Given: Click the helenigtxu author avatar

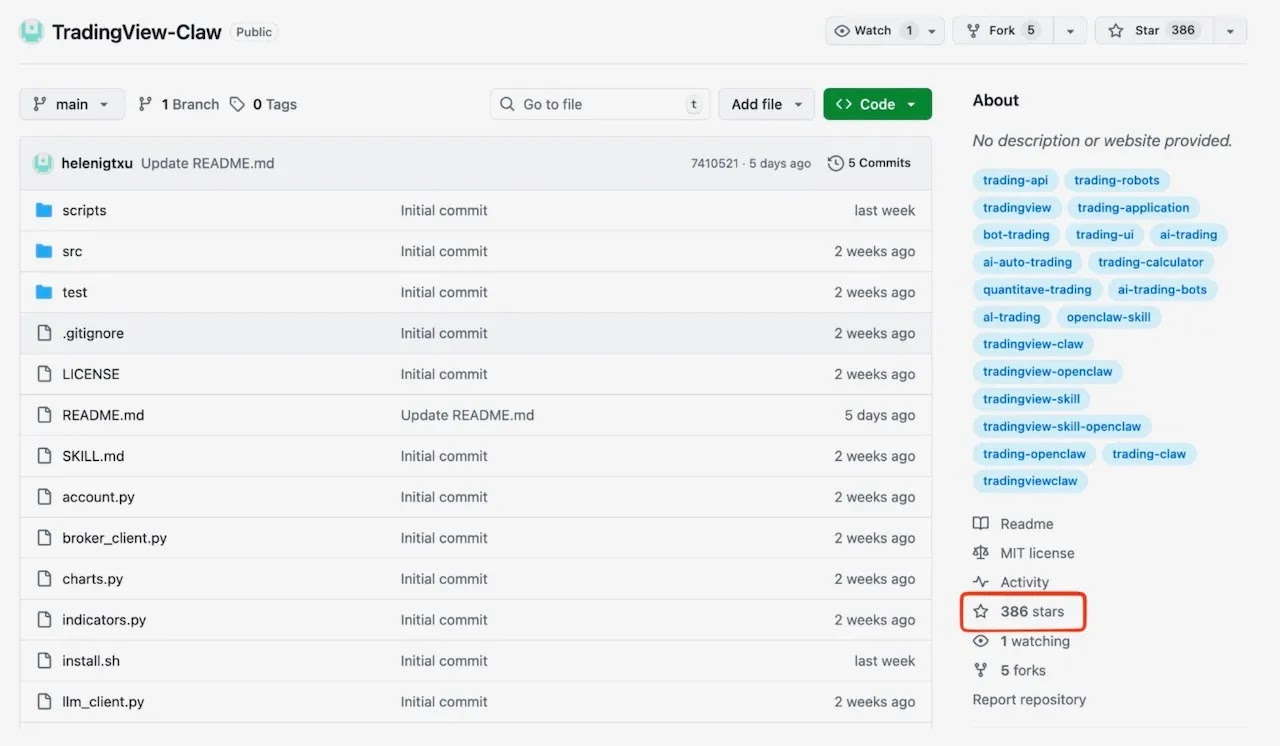Looking at the screenshot, I should click(43, 163).
